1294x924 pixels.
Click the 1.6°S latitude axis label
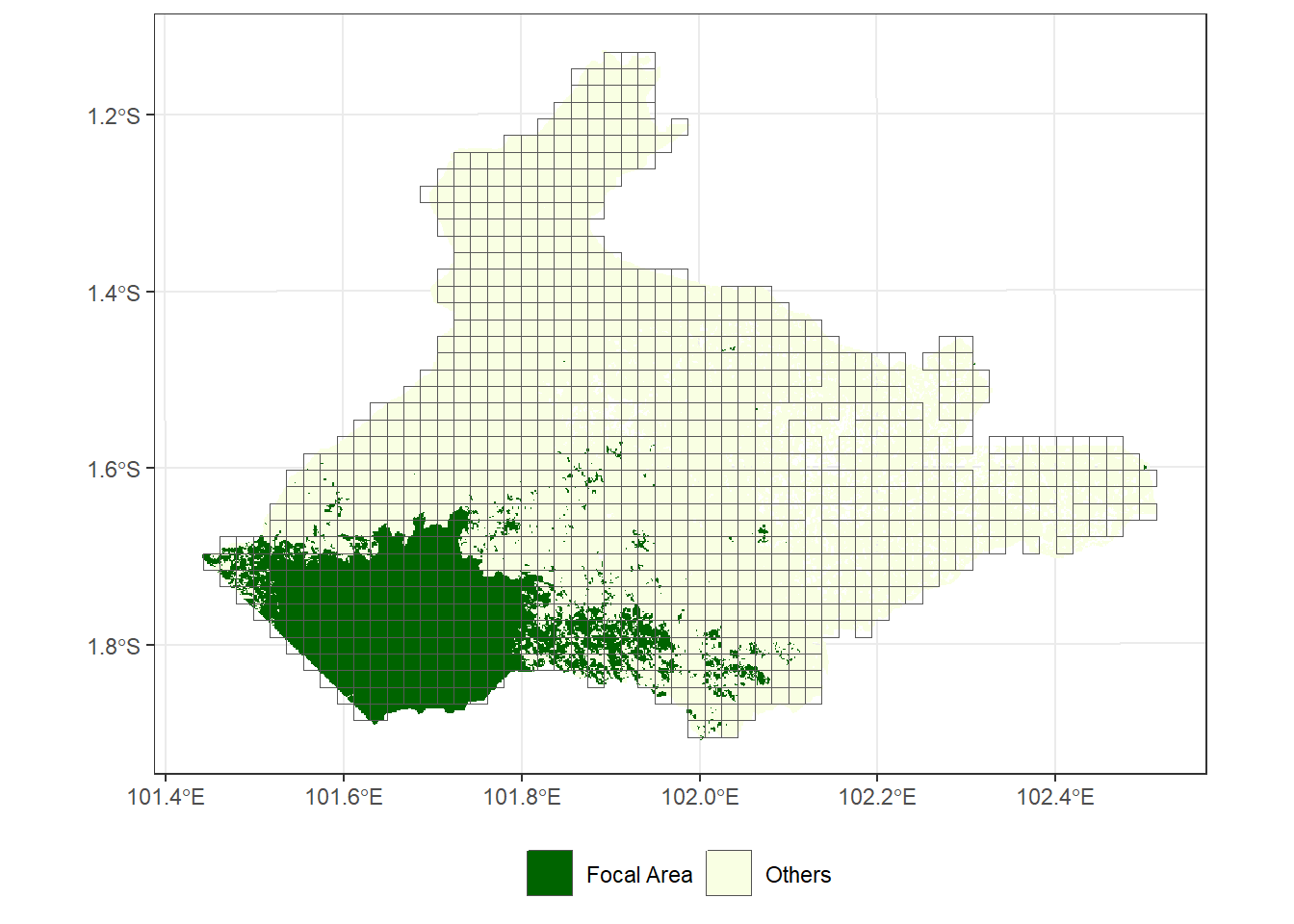click(x=114, y=470)
